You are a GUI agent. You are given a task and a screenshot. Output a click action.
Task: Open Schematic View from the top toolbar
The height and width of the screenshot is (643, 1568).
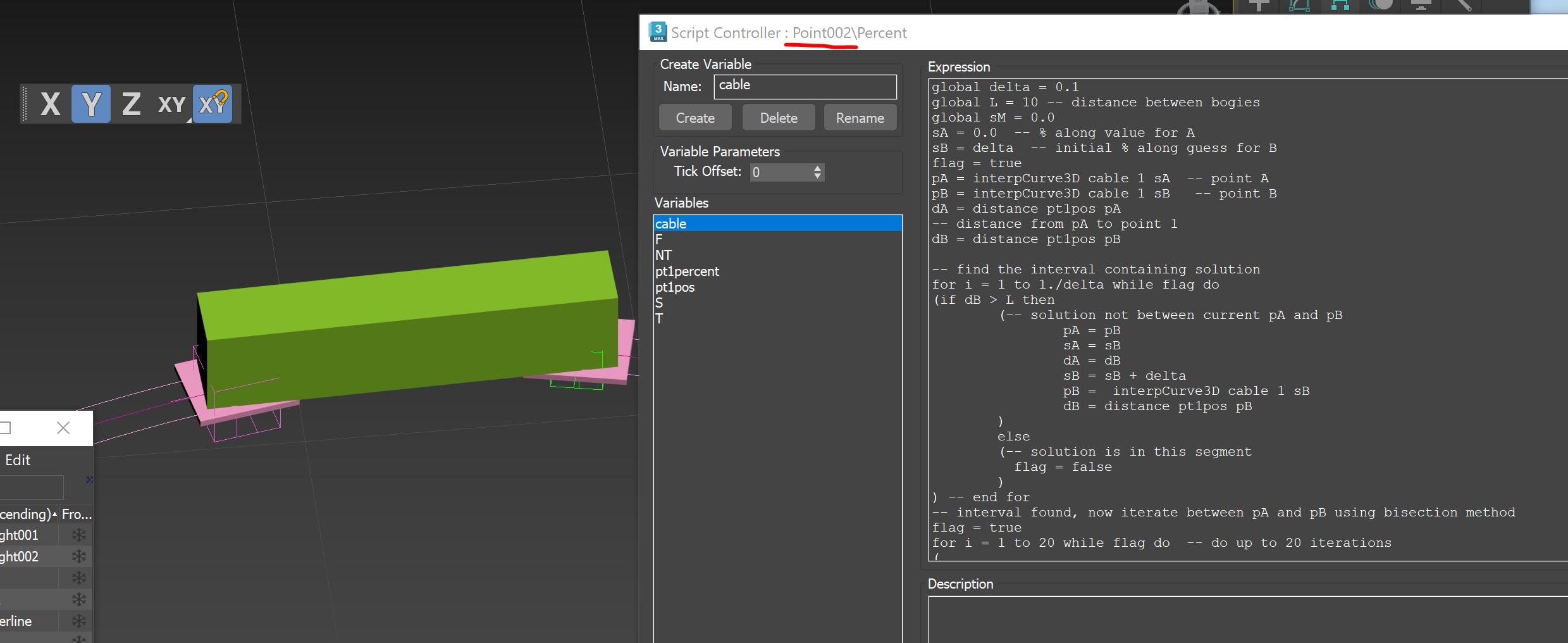coord(1340,8)
